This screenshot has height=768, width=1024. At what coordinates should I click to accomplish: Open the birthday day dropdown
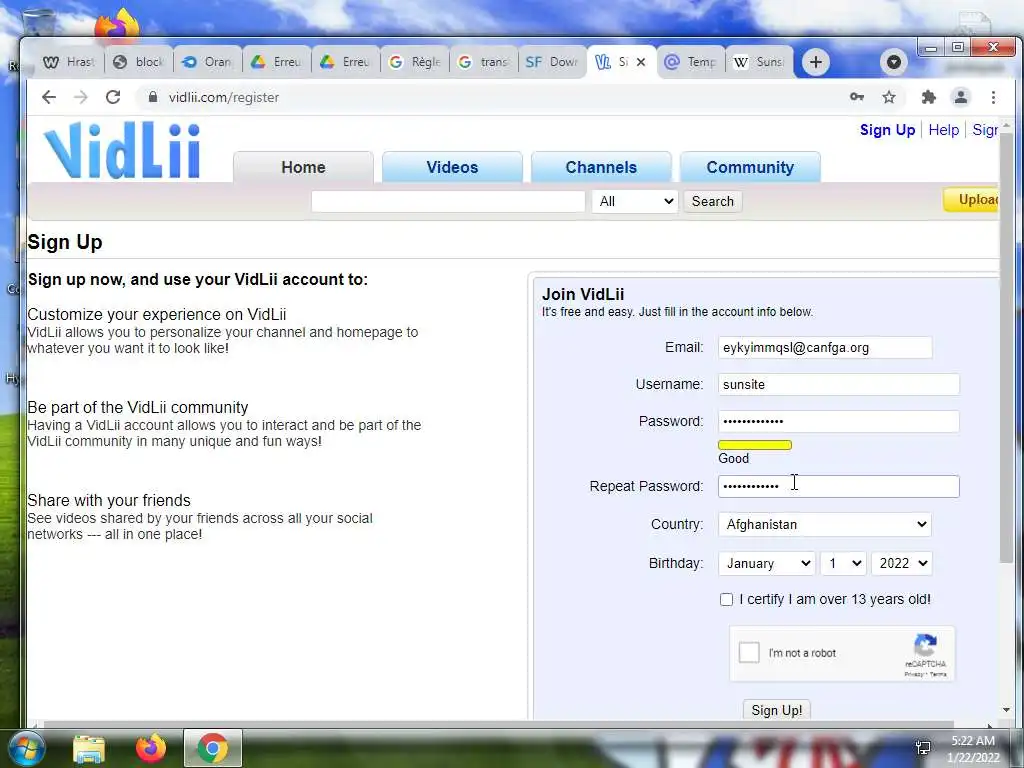[843, 563]
